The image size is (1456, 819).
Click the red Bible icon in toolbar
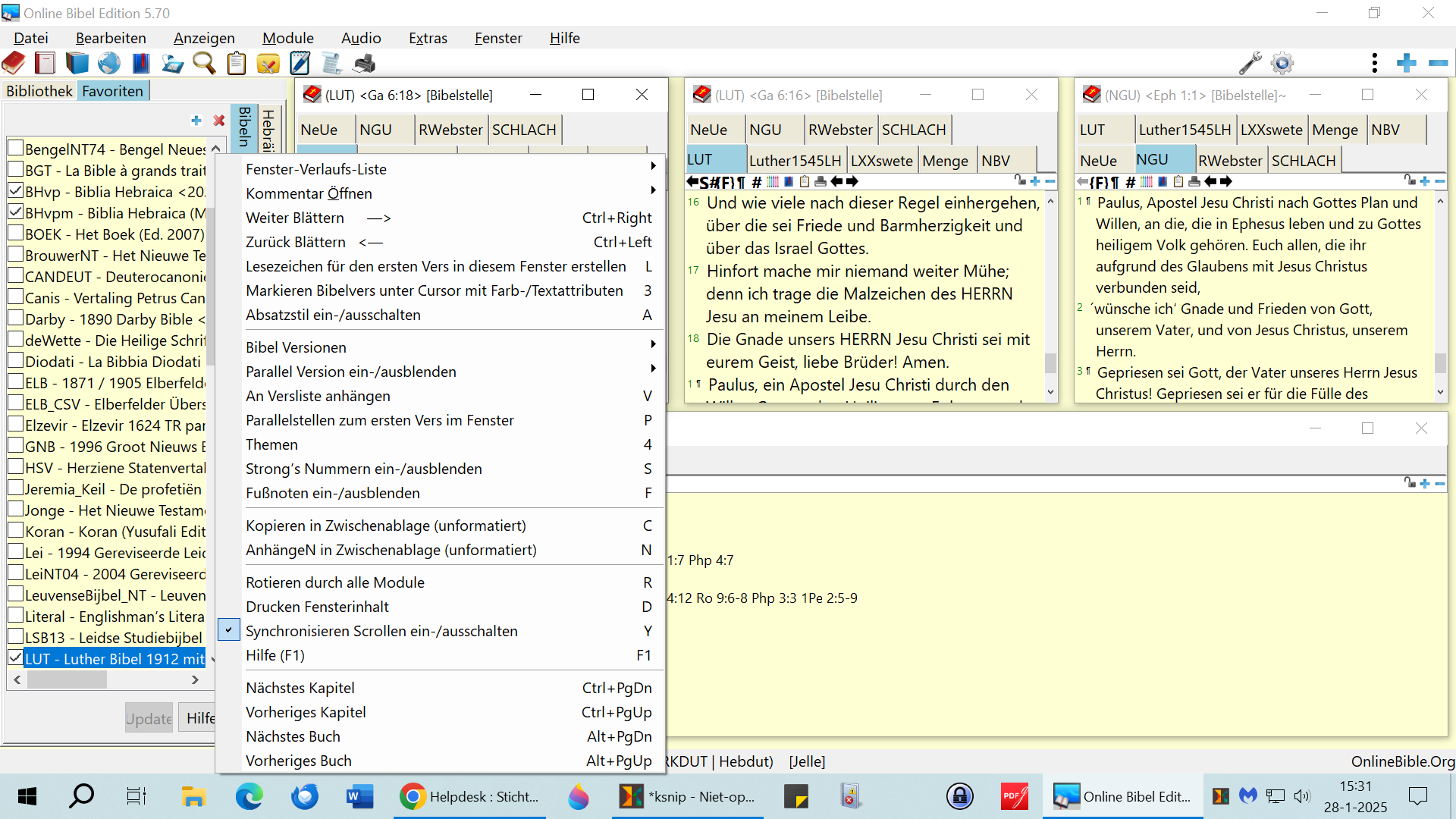[x=14, y=64]
